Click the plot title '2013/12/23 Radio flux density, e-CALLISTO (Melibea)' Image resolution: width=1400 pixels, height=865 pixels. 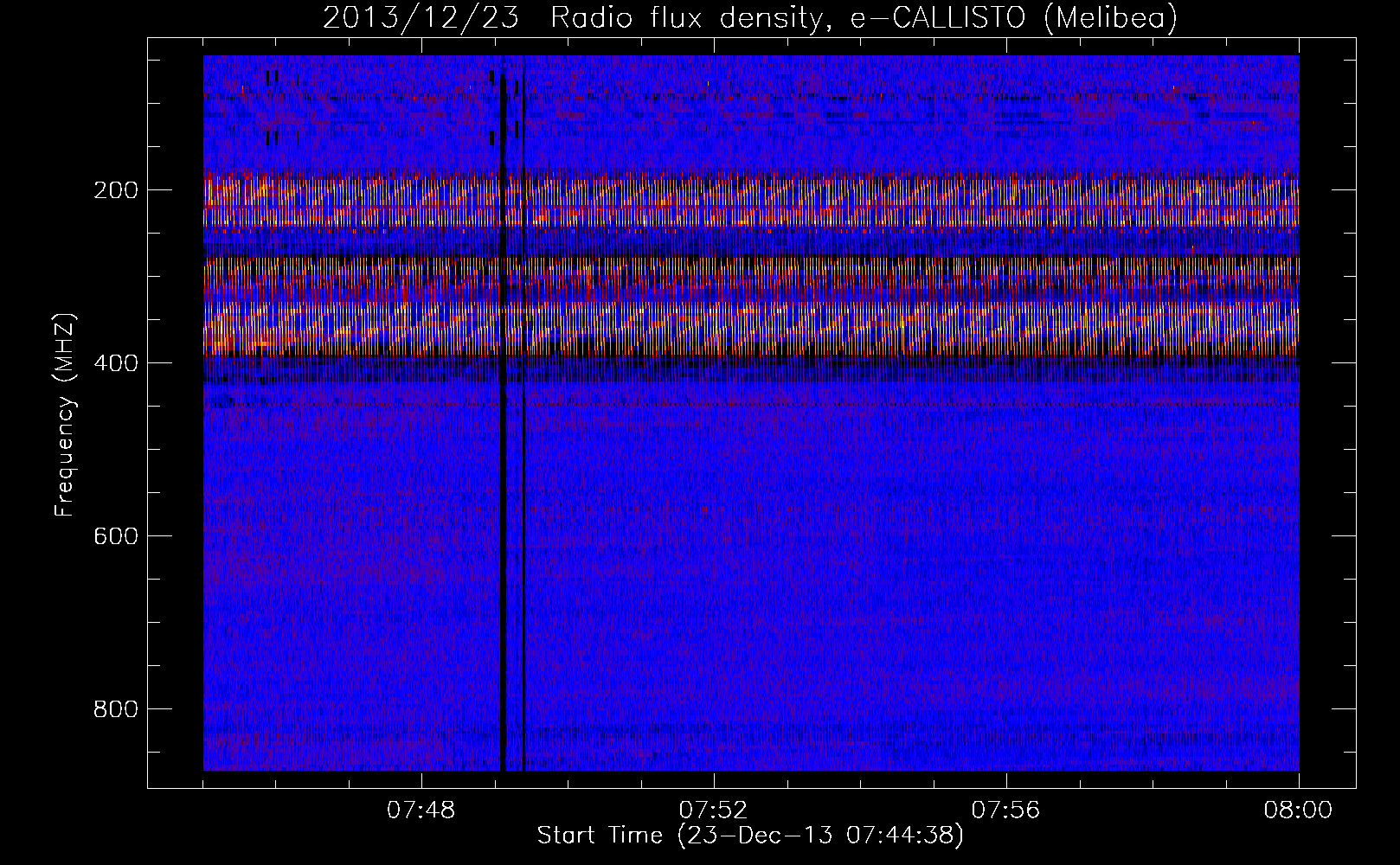pyautogui.click(x=750, y=17)
